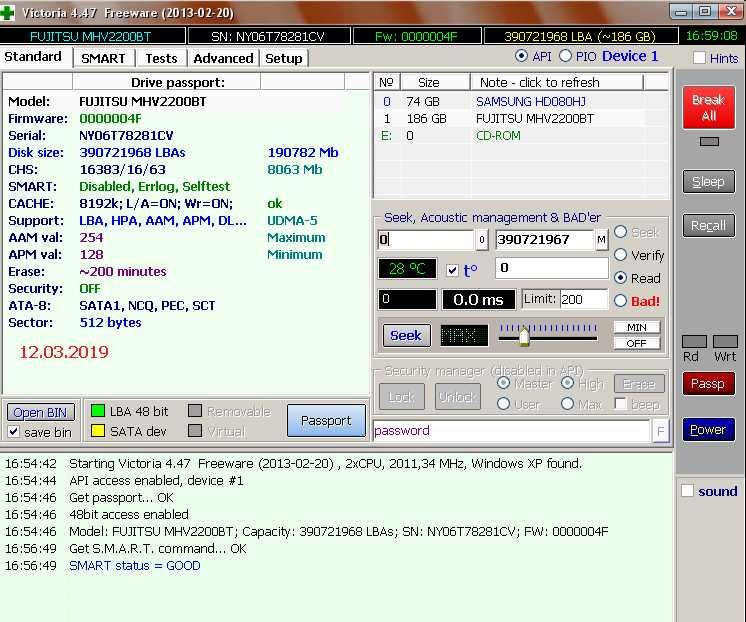
Task: Click the Passport button
Action: [326, 421]
